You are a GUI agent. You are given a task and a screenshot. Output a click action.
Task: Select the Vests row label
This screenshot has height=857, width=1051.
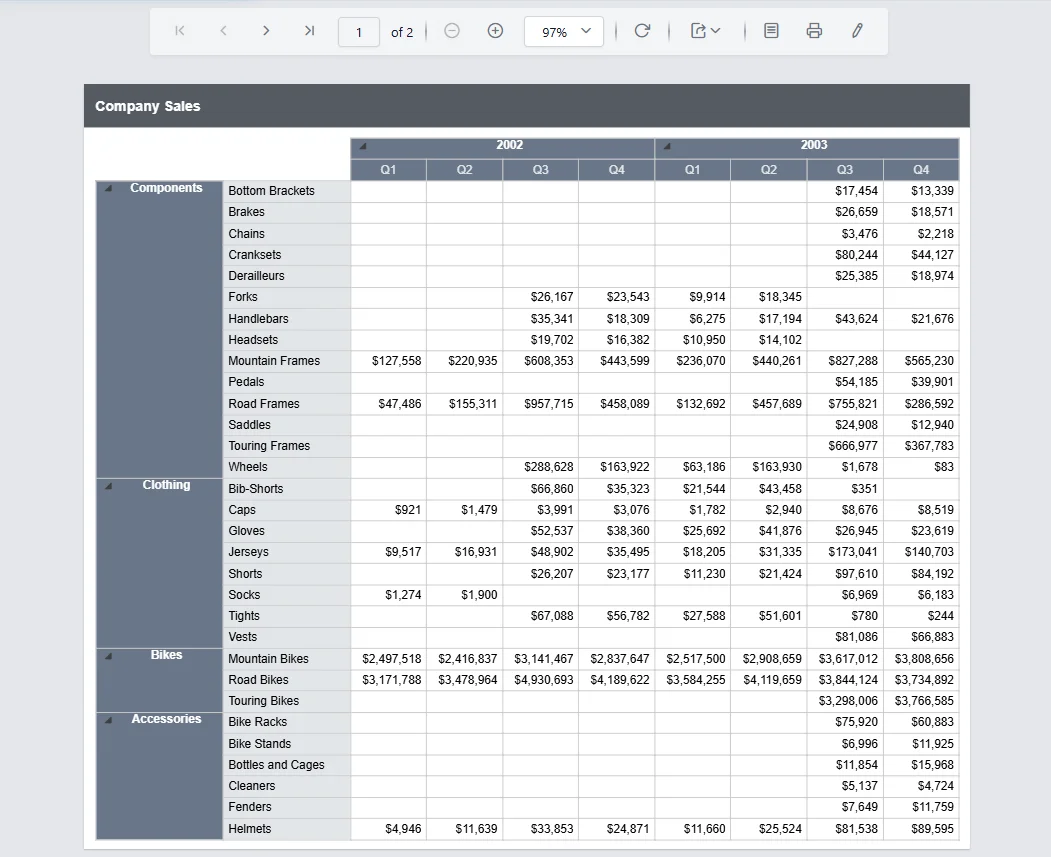(x=243, y=637)
